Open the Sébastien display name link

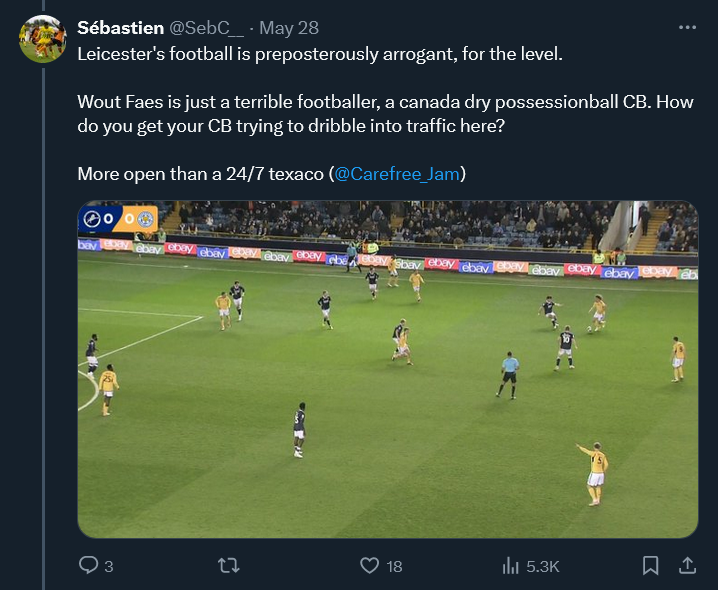click(121, 28)
